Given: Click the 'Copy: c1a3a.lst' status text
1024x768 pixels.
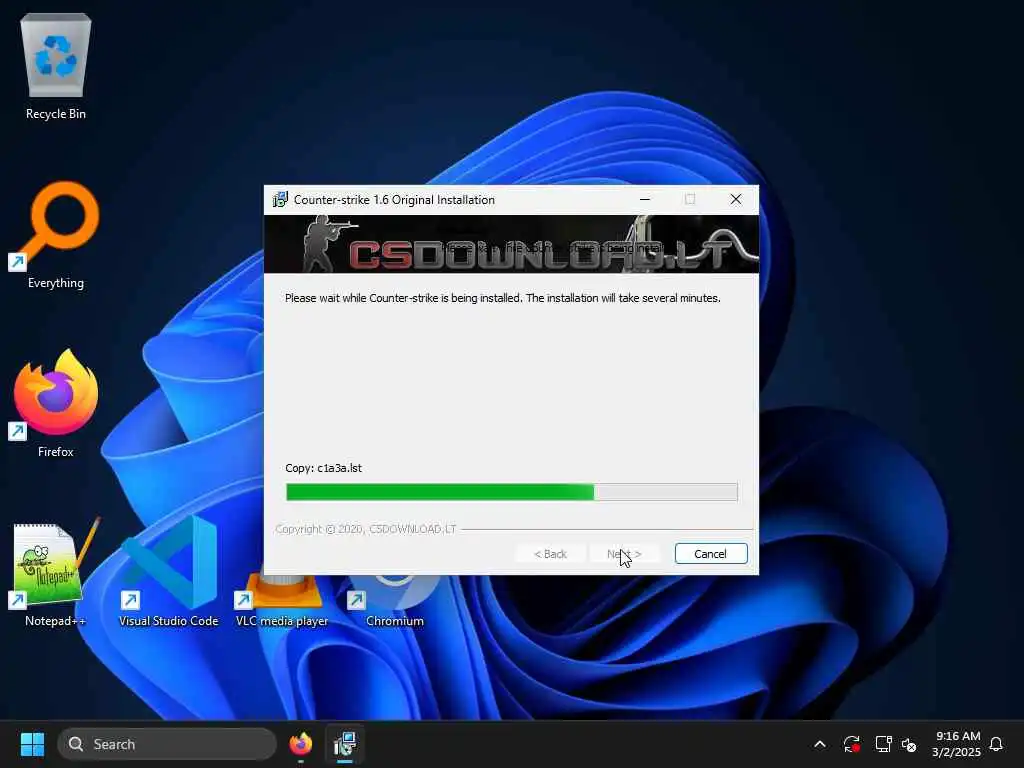Looking at the screenshot, I should click(323, 468).
